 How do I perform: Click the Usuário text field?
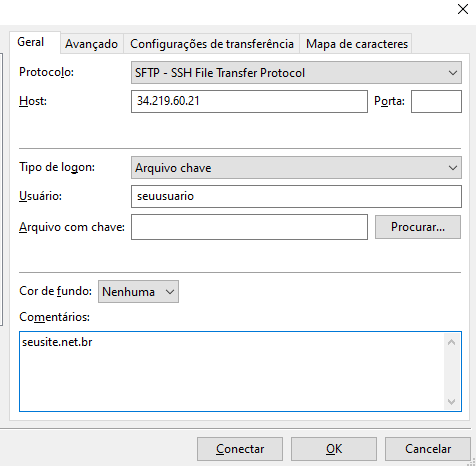pyautogui.click(x=296, y=196)
